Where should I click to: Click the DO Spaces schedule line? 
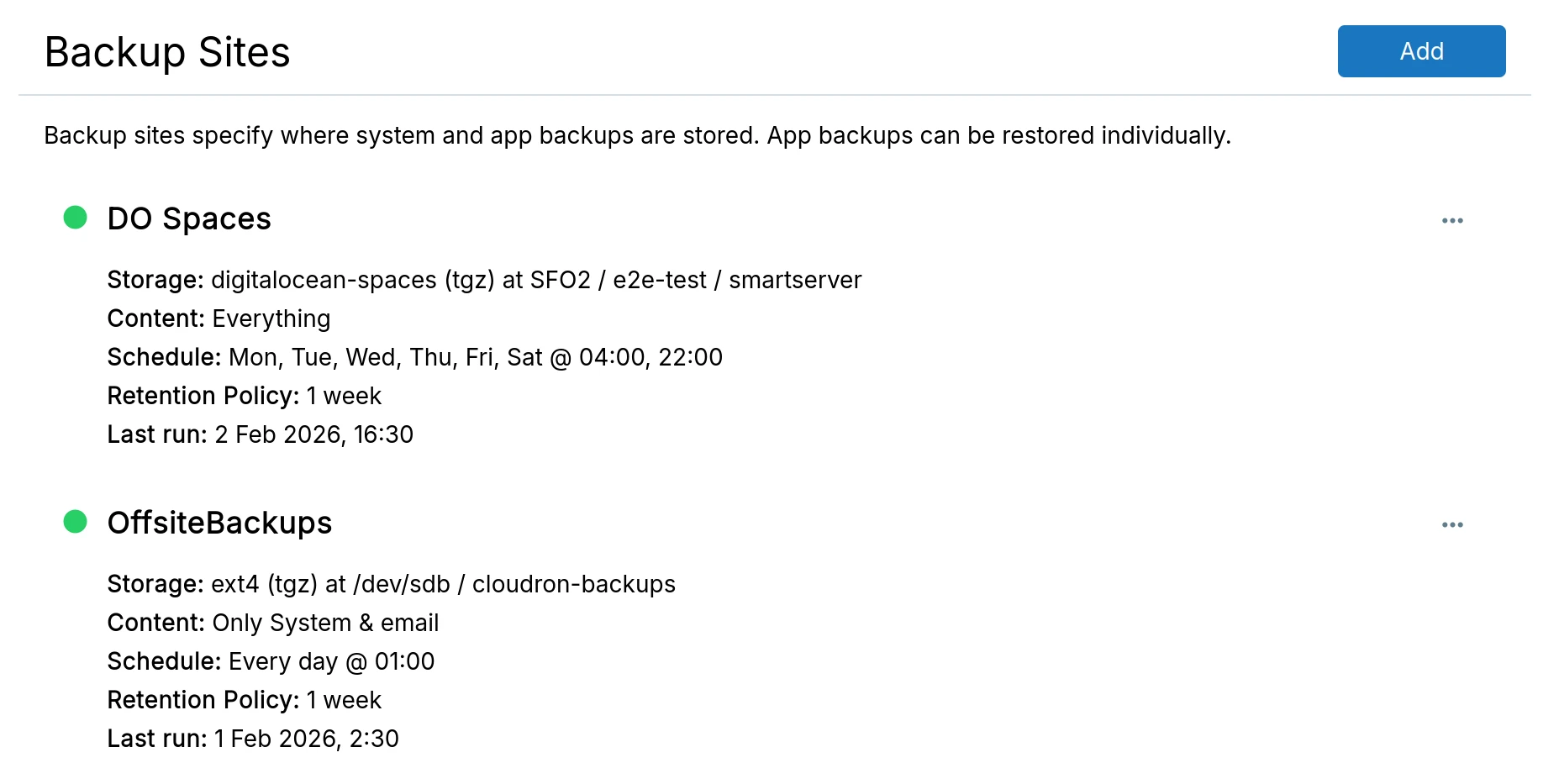click(414, 357)
